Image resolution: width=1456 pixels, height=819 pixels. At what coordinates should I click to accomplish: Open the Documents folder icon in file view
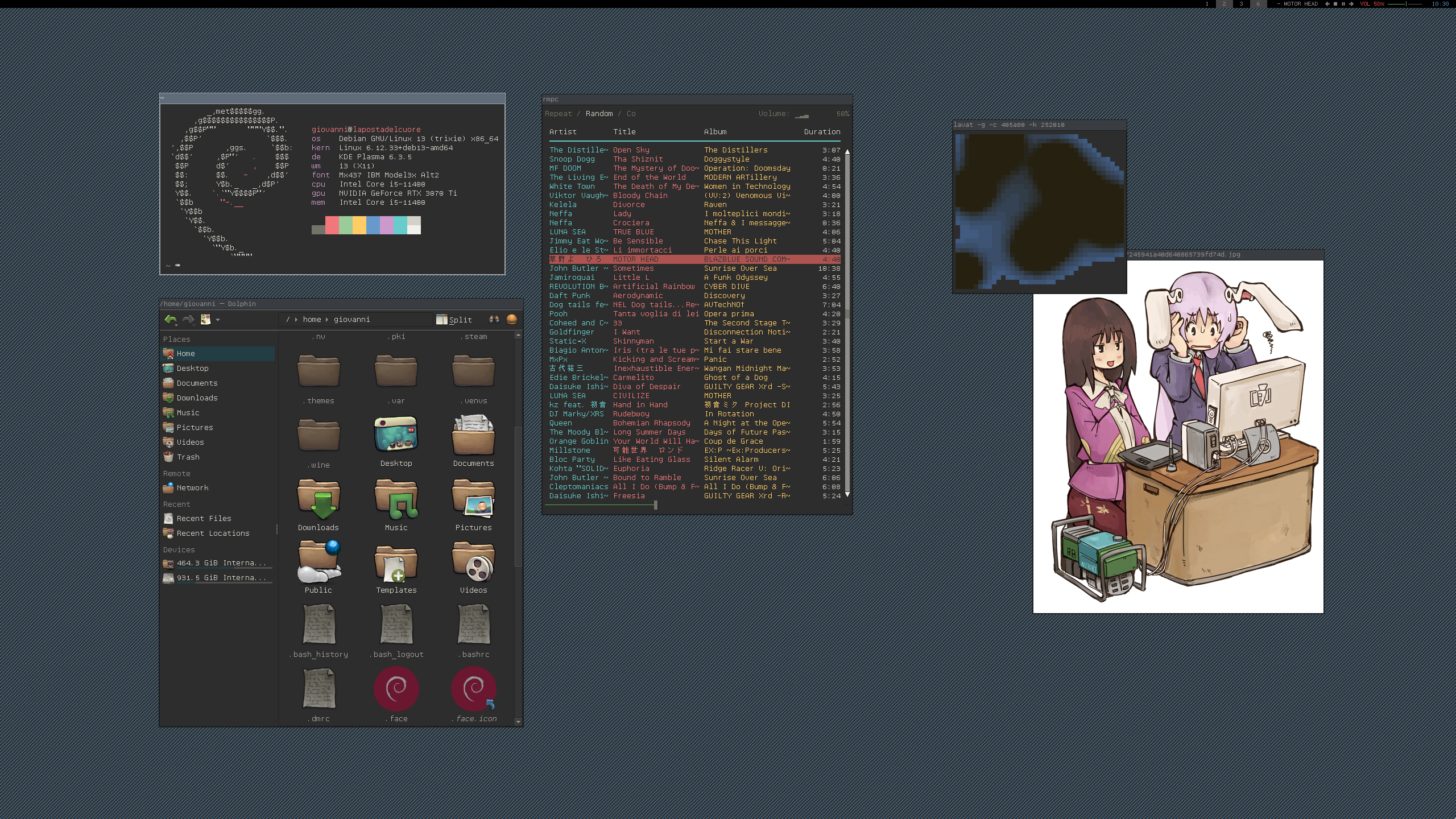point(473,435)
